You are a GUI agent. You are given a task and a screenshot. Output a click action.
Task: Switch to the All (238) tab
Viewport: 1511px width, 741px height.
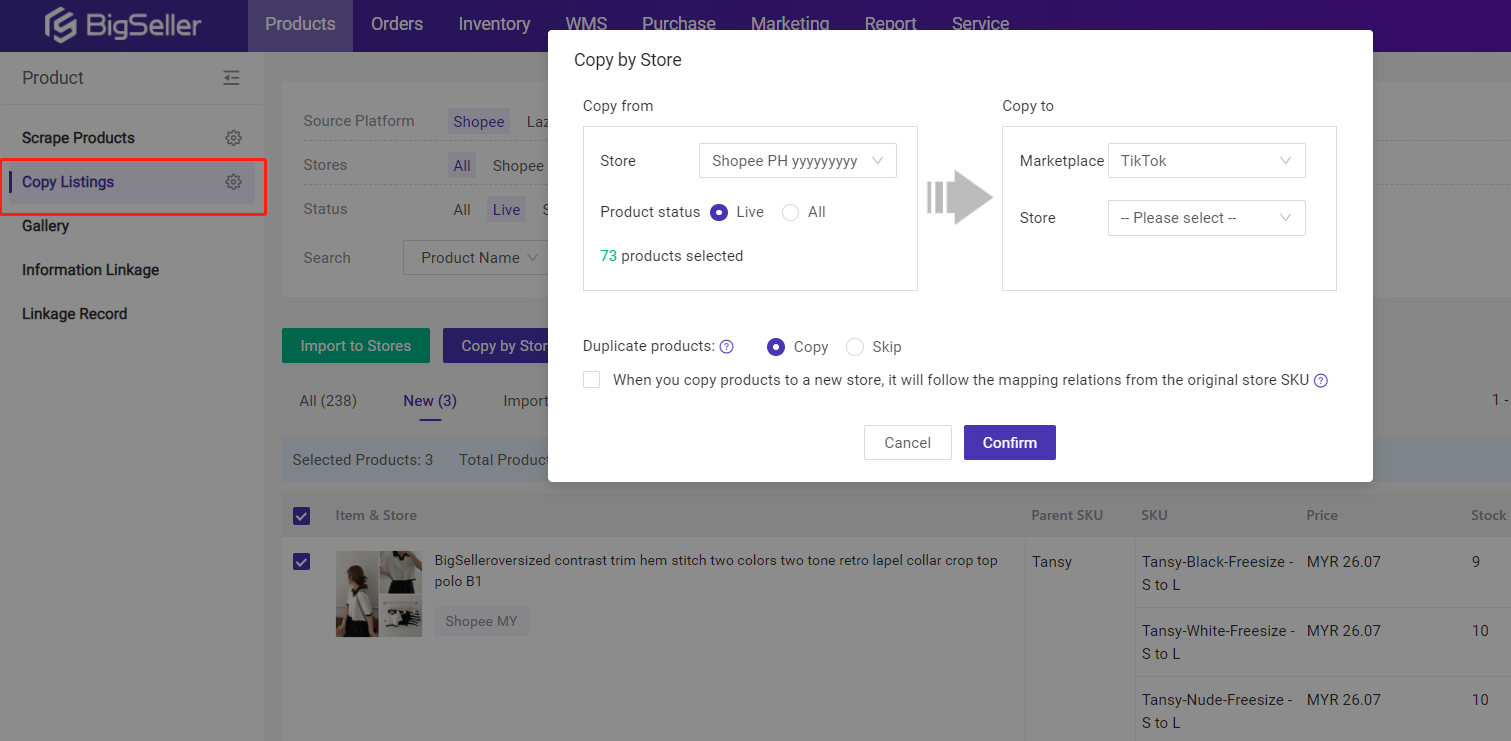click(328, 400)
